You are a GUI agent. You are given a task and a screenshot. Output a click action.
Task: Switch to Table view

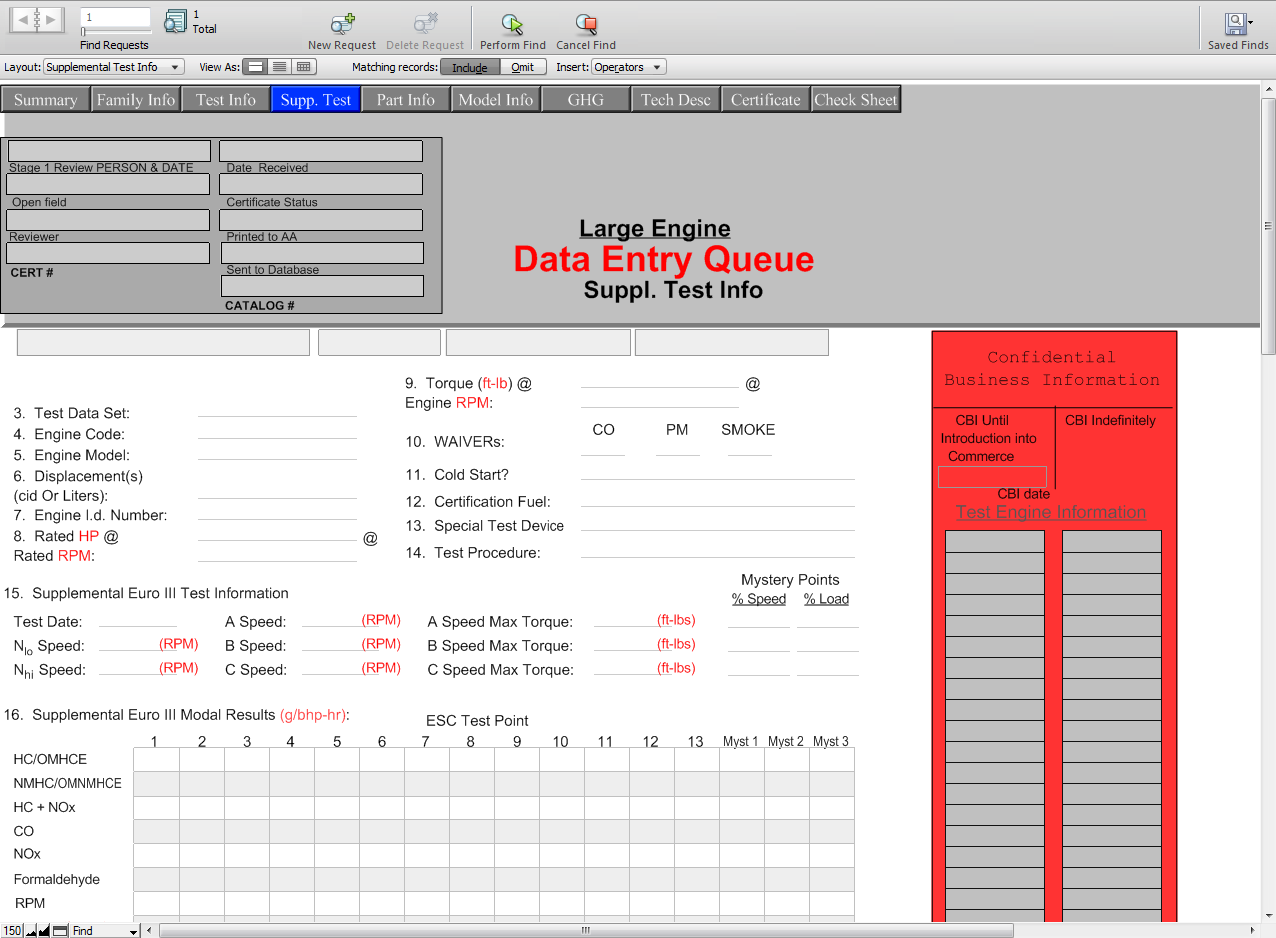[x=304, y=67]
